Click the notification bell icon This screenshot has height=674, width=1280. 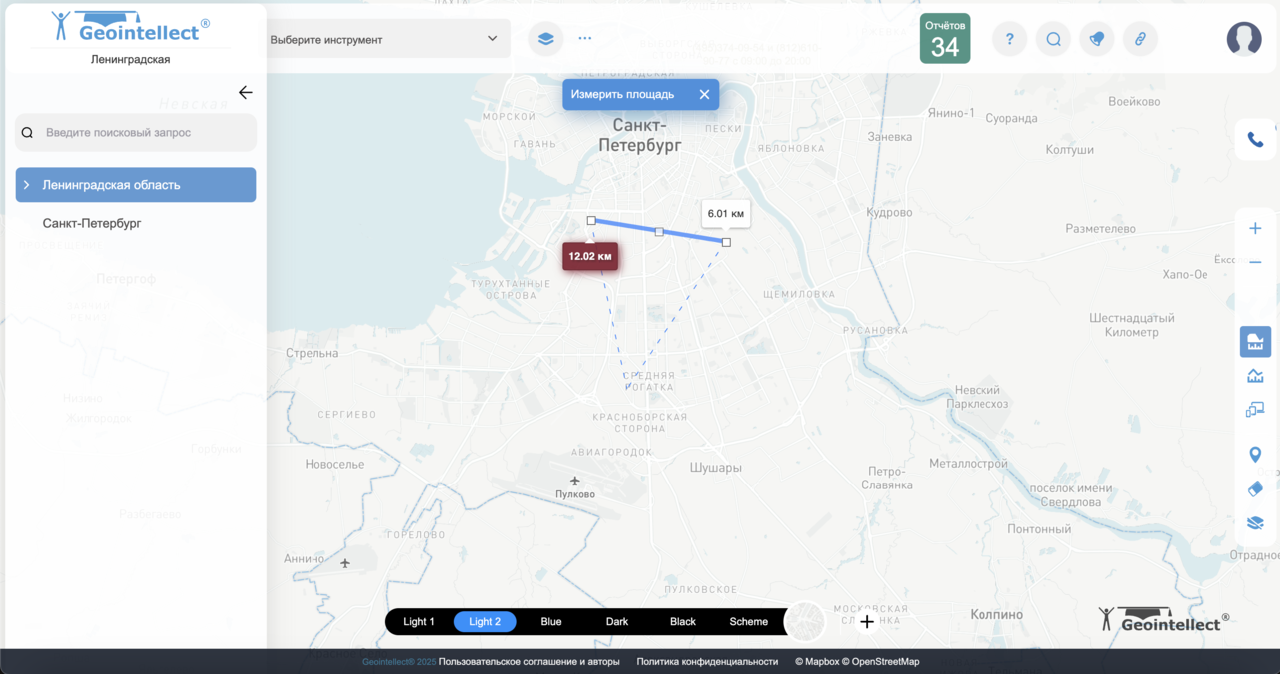[1097, 39]
